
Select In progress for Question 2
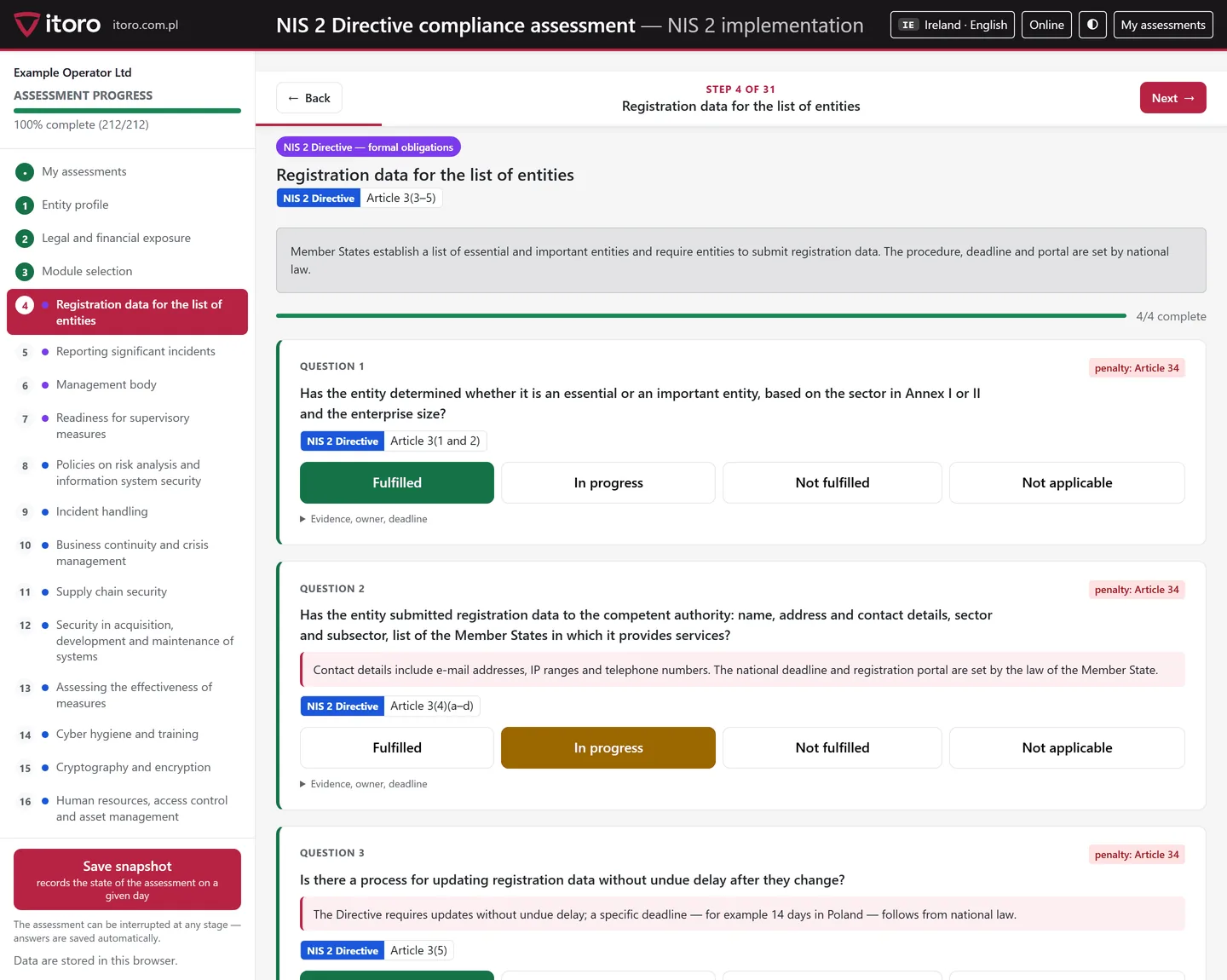click(608, 747)
